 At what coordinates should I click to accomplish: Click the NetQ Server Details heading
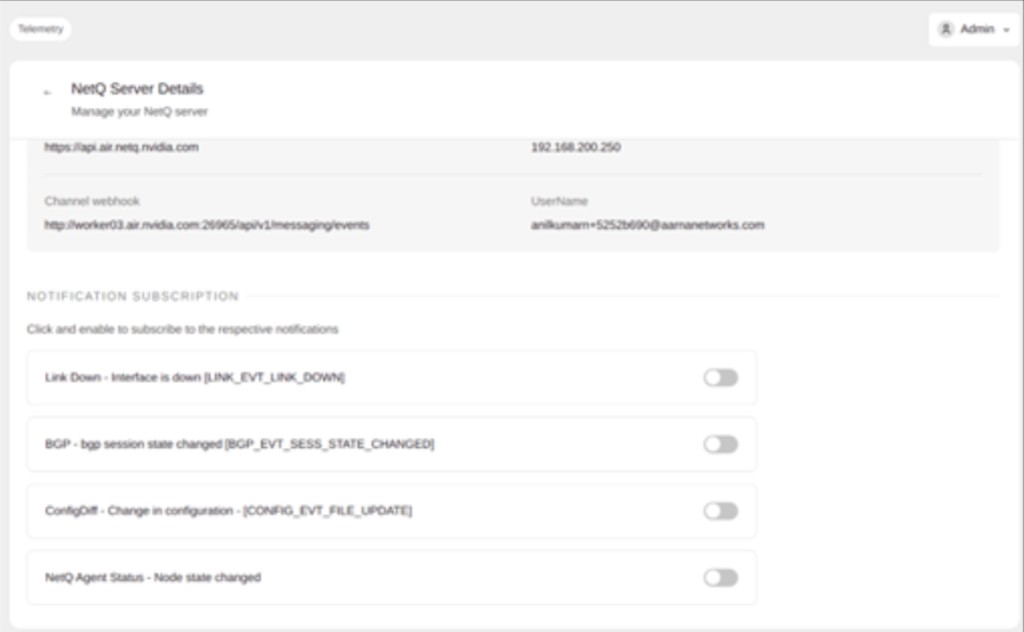(x=137, y=89)
